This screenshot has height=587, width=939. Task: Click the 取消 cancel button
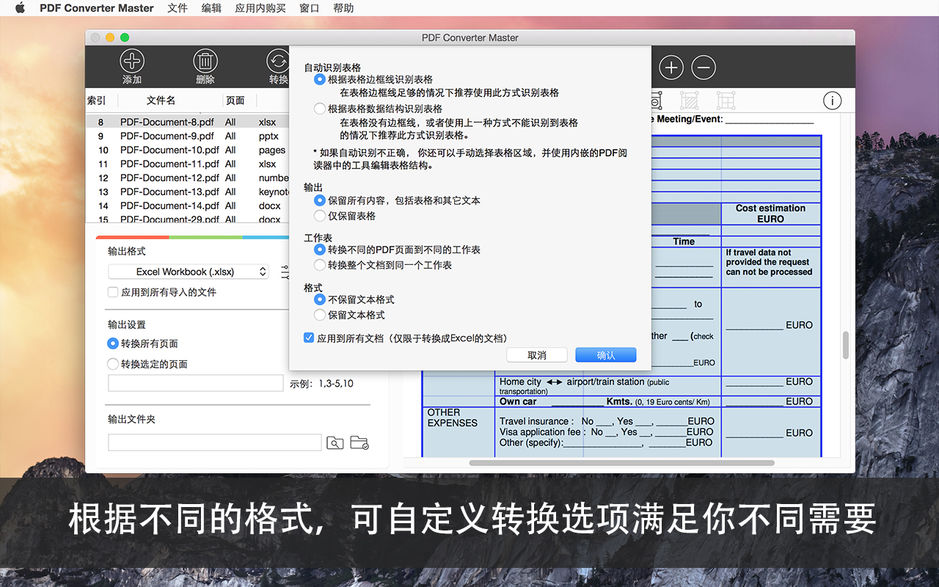click(537, 354)
